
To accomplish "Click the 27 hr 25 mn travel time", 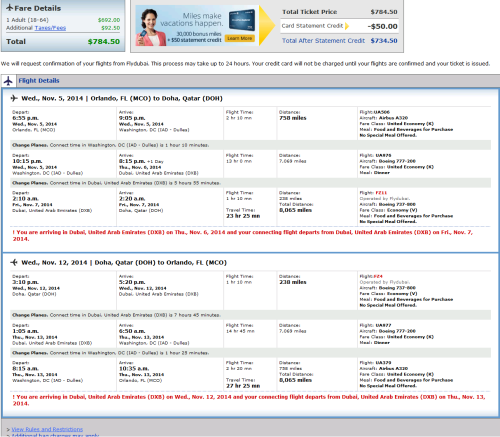I will point(243,386).
